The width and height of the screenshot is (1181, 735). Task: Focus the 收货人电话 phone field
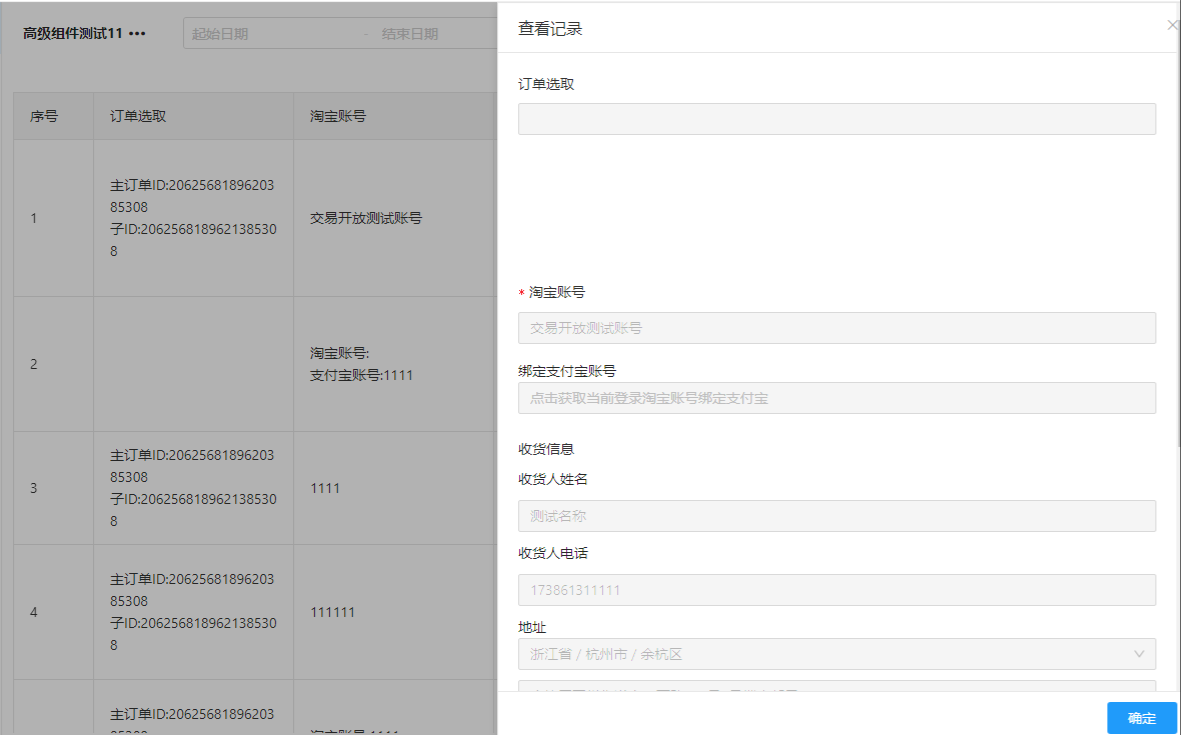pos(836,590)
